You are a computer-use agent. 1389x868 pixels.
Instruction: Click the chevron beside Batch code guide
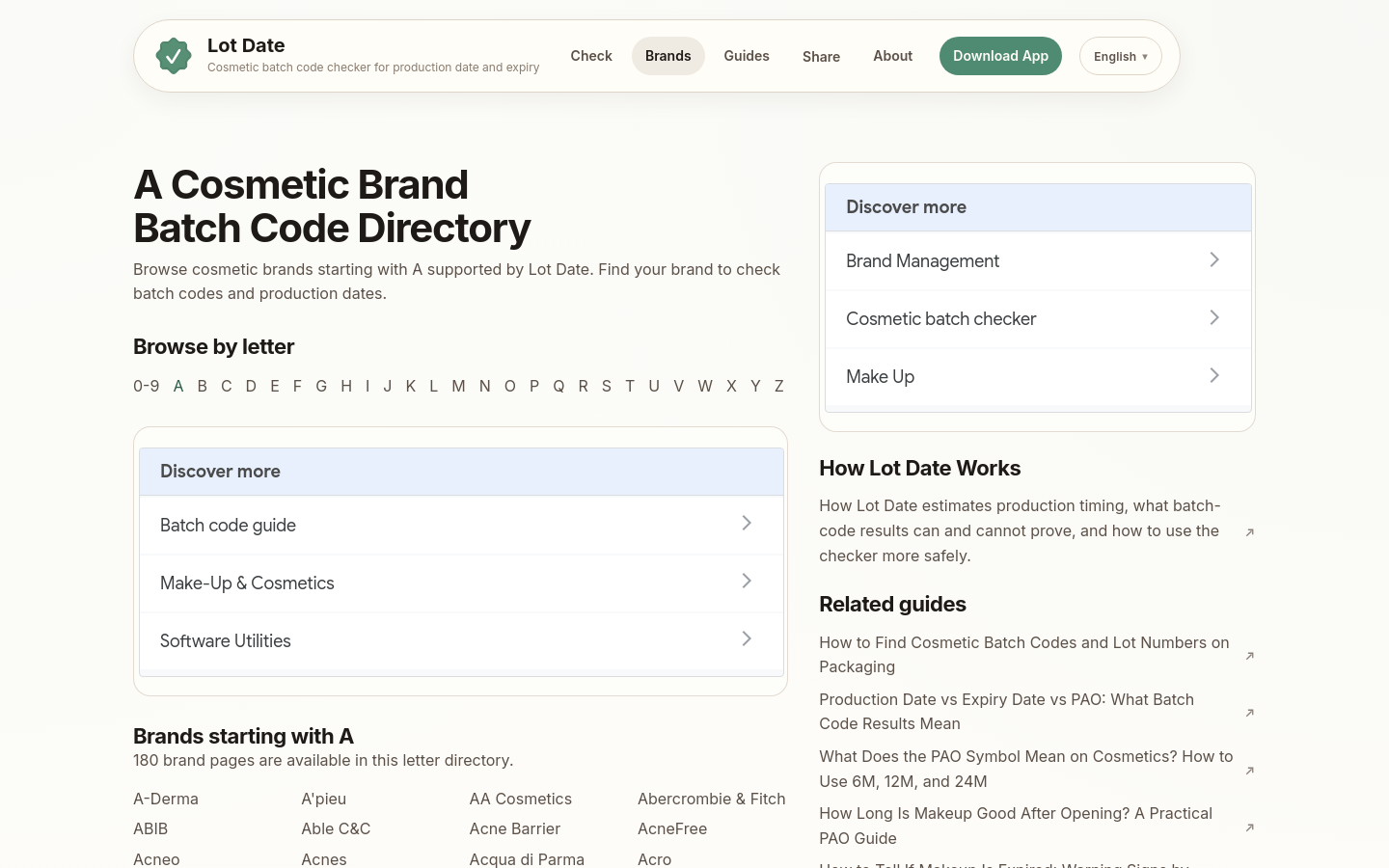747,524
